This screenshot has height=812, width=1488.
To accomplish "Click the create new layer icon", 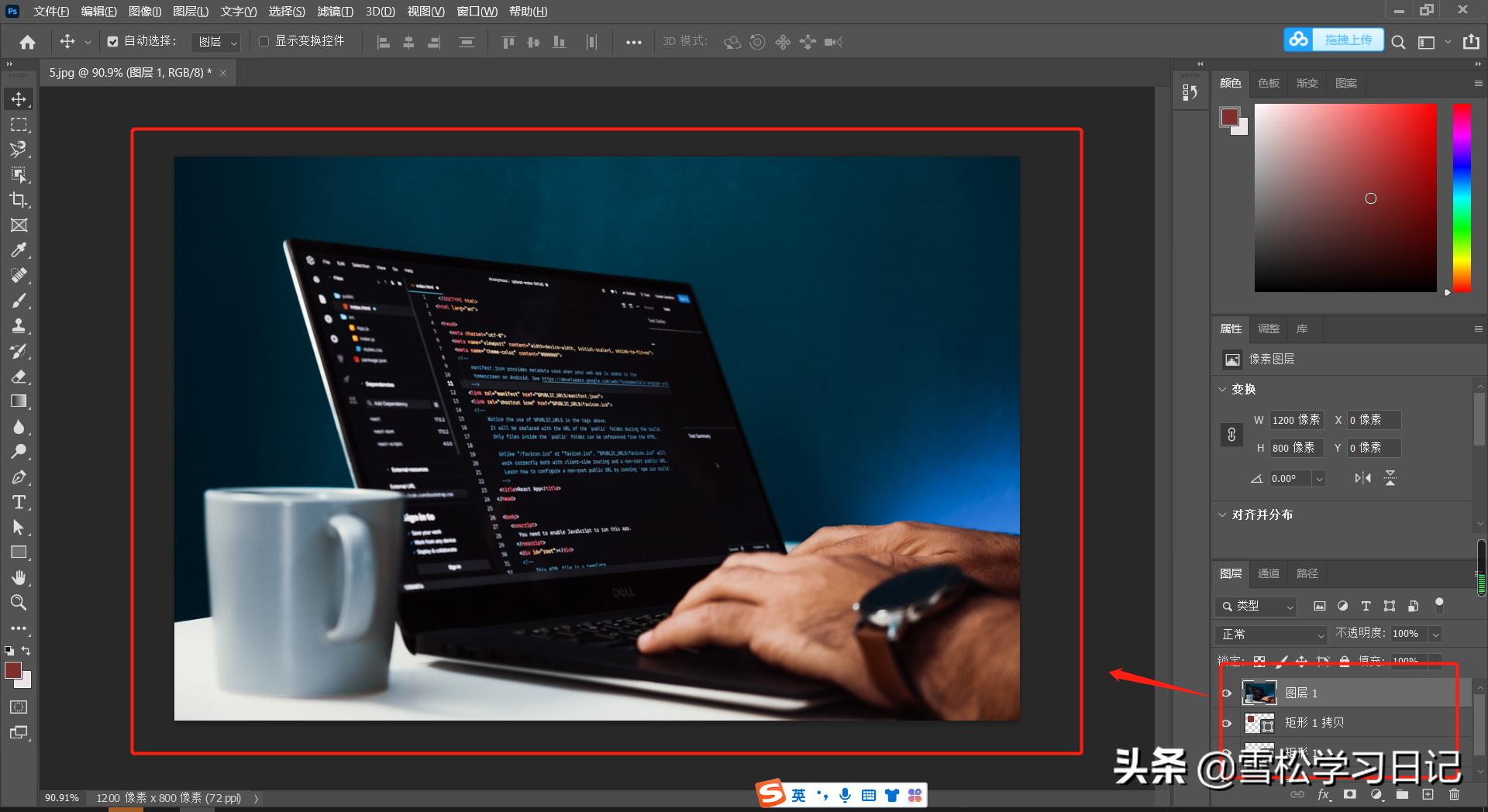I will point(1428,794).
